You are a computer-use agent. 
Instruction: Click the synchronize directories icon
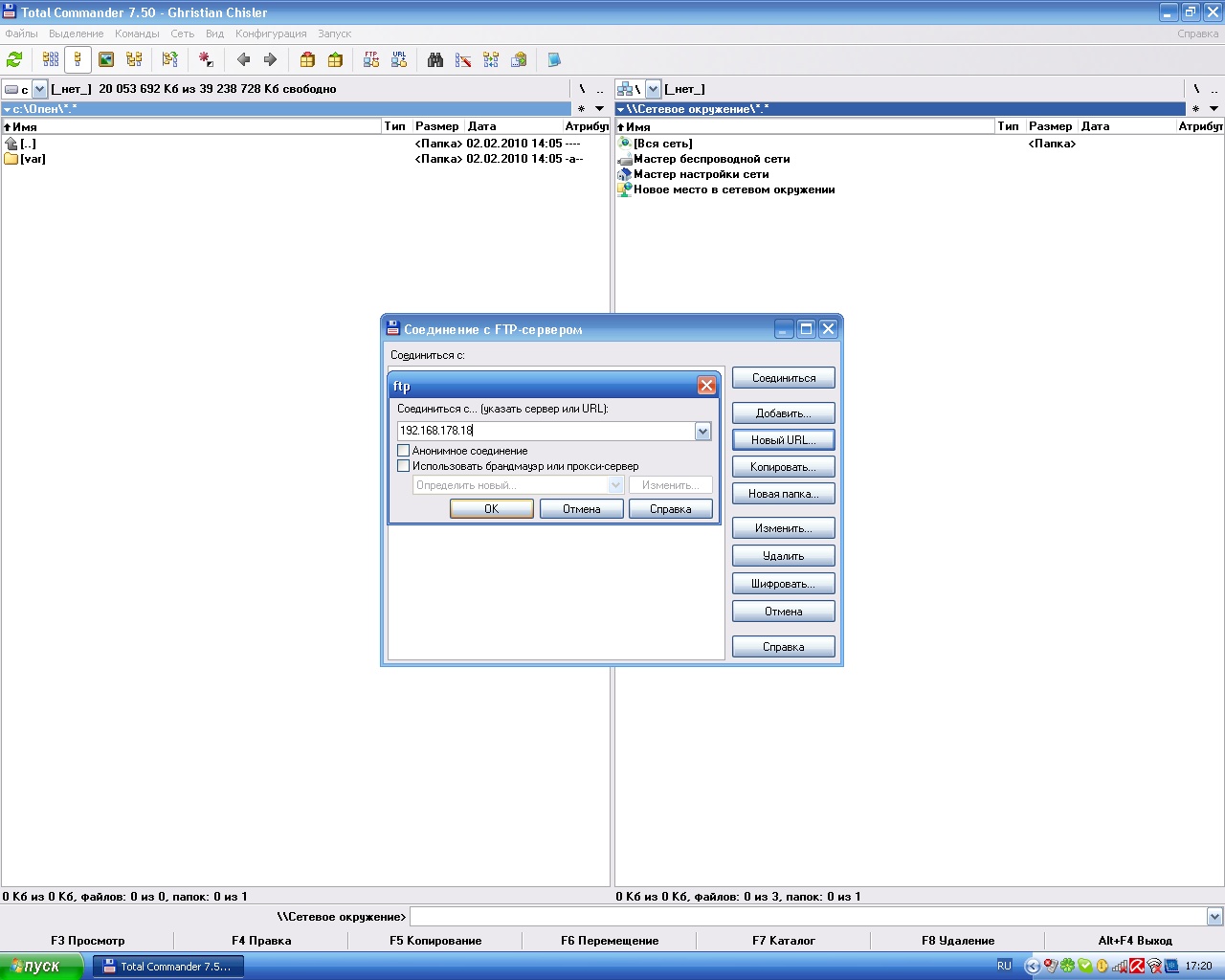(491, 59)
